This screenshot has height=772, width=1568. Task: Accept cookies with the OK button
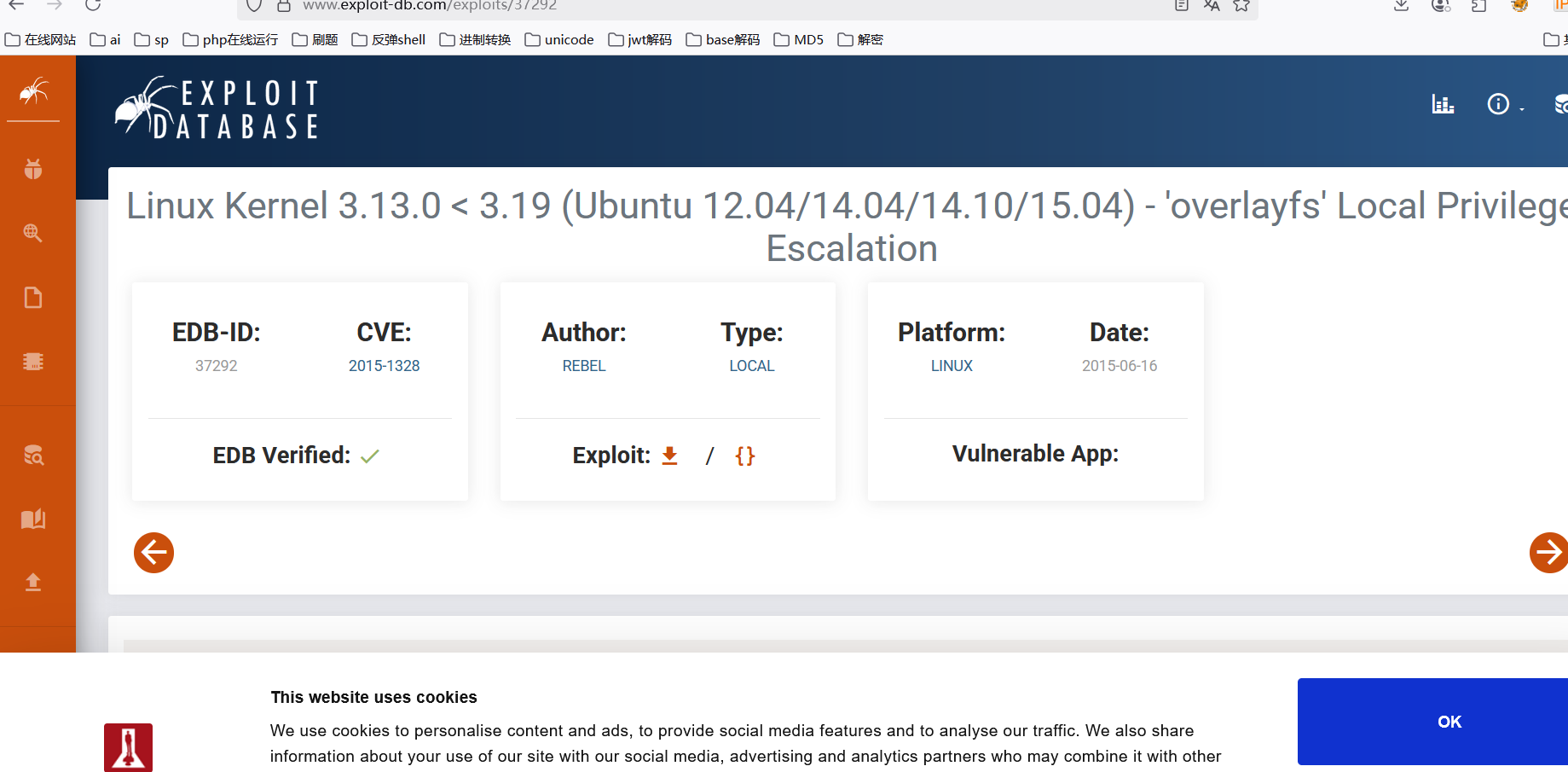(x=1432, y=722)
